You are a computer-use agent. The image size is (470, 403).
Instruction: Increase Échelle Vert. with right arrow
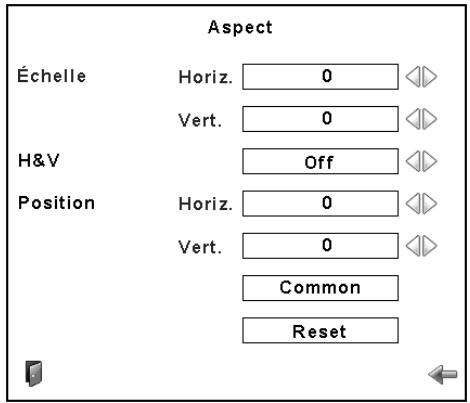pyautogui.click(x=430, y=119)
